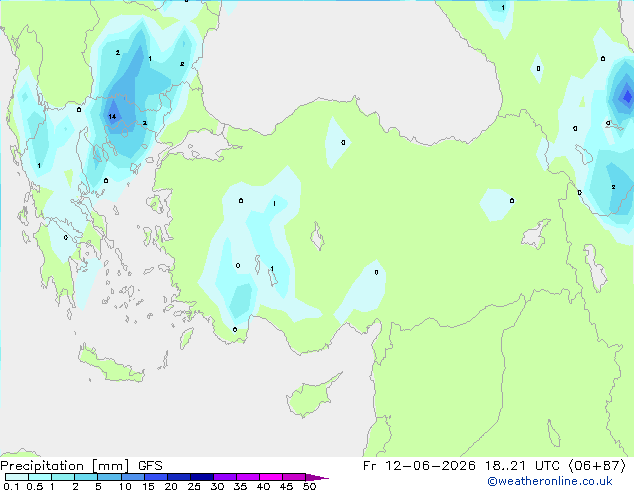Click the 45–50 mm legend color swatch
Viewport: 634px width, 490px height.
[x=294, y=477]
